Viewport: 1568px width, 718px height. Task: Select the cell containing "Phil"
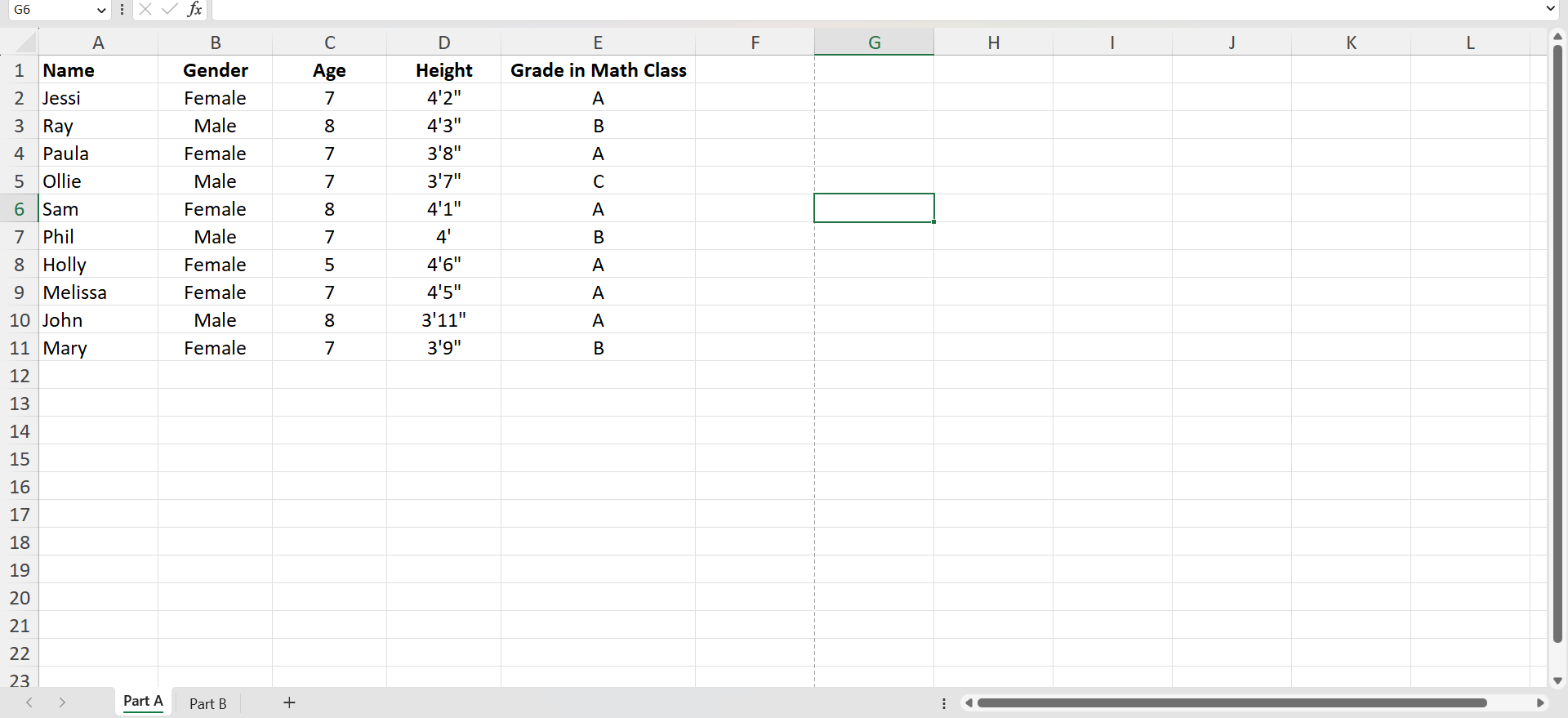[x=98, y=237]
